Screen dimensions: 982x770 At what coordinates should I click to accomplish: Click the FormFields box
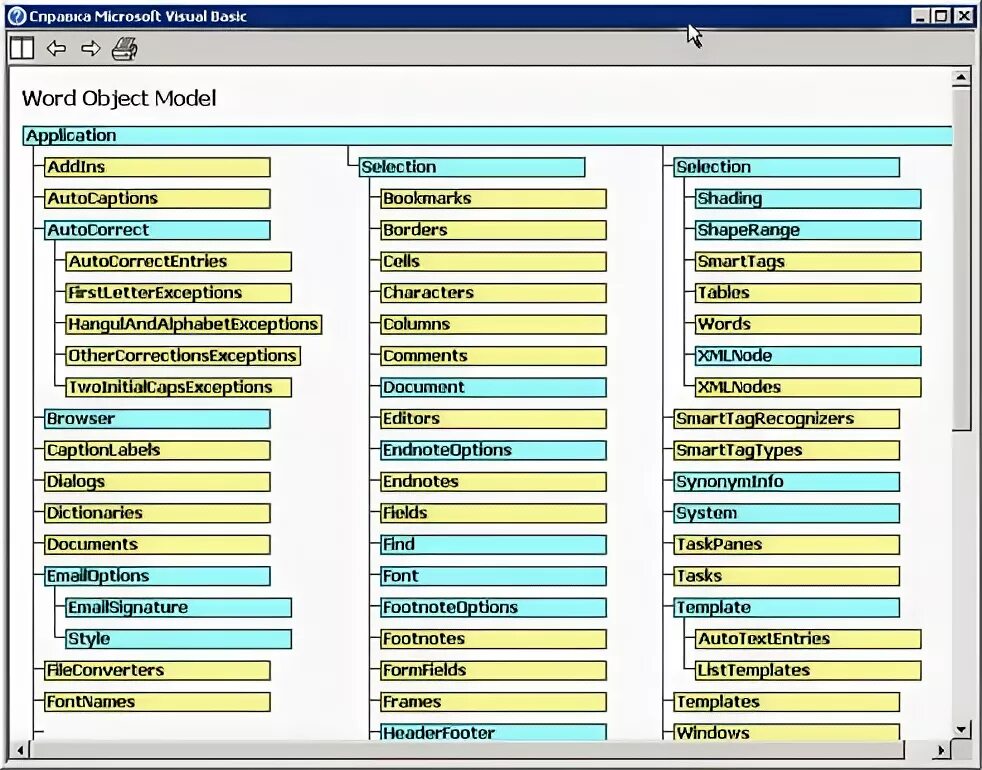pyautogui.click(x=494, y=670)
